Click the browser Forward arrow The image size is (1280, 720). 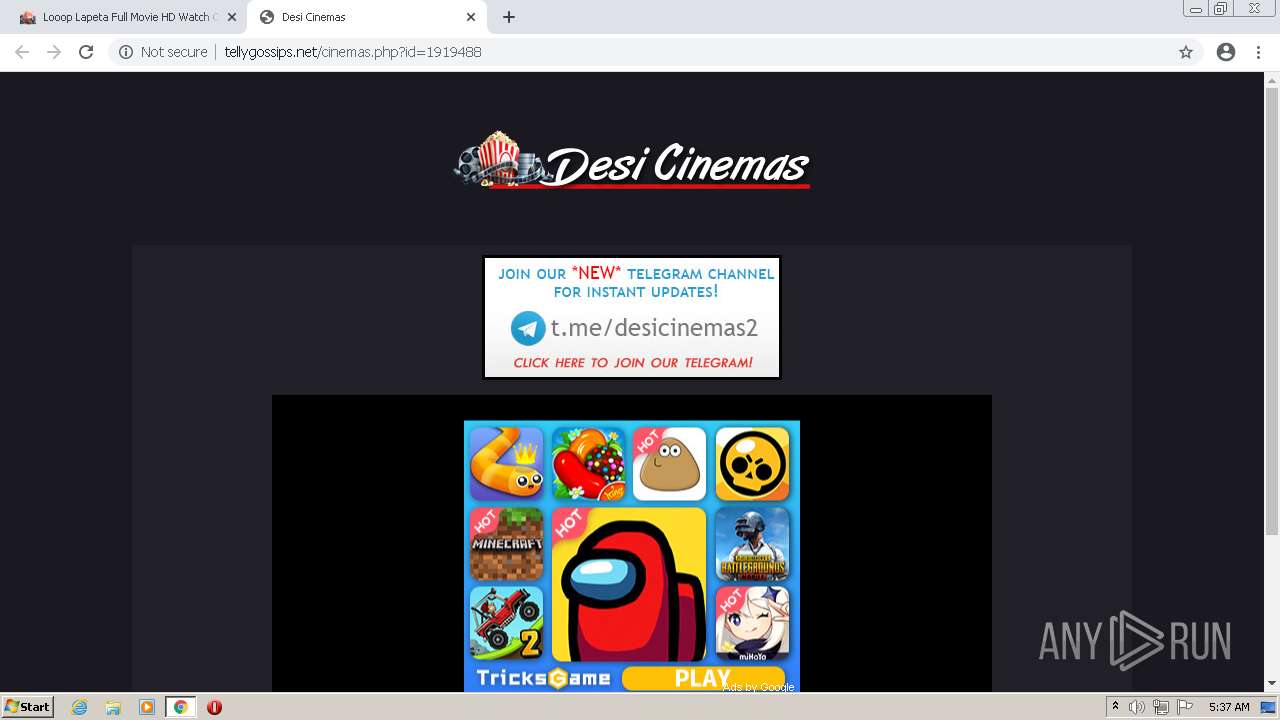click(x=54, y=52)
